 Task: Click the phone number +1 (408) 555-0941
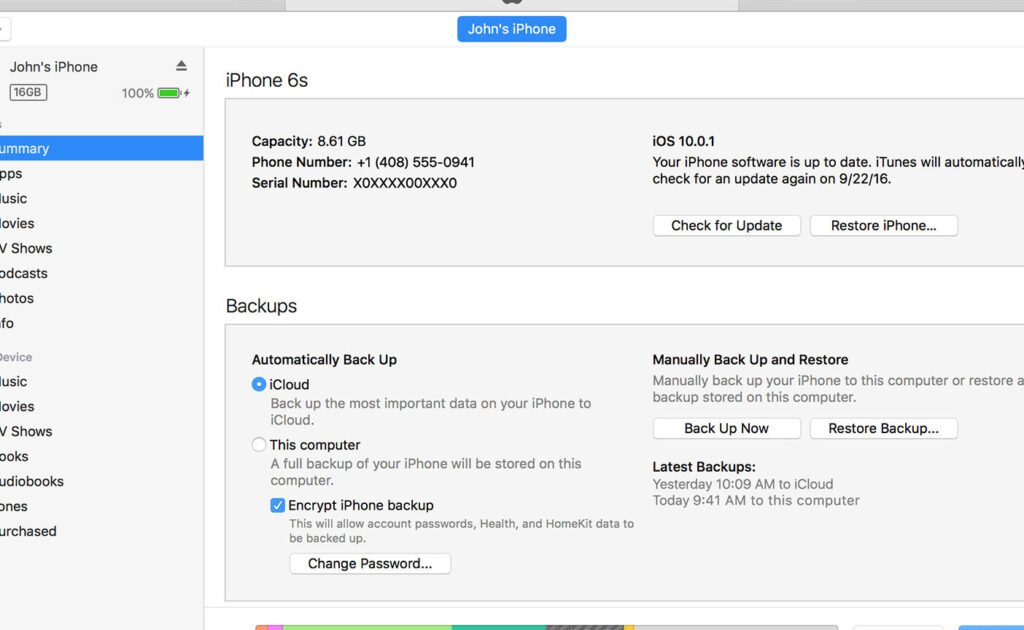point(415,162)
